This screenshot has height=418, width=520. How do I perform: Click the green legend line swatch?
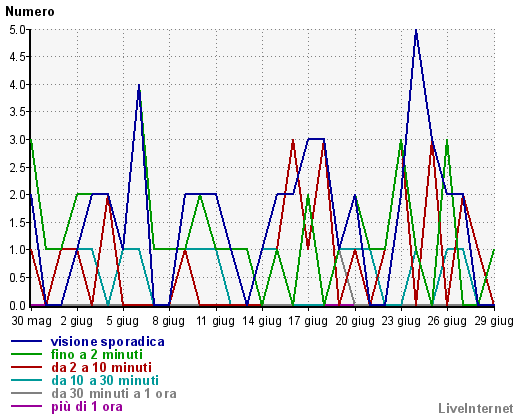(27, 354)
